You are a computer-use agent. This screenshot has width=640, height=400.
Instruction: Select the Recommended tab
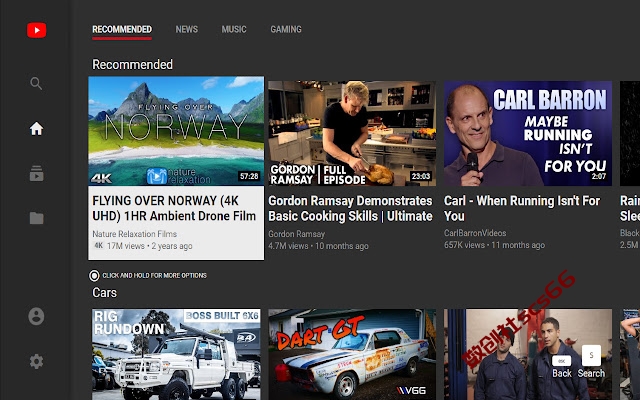tap(122, 29)
